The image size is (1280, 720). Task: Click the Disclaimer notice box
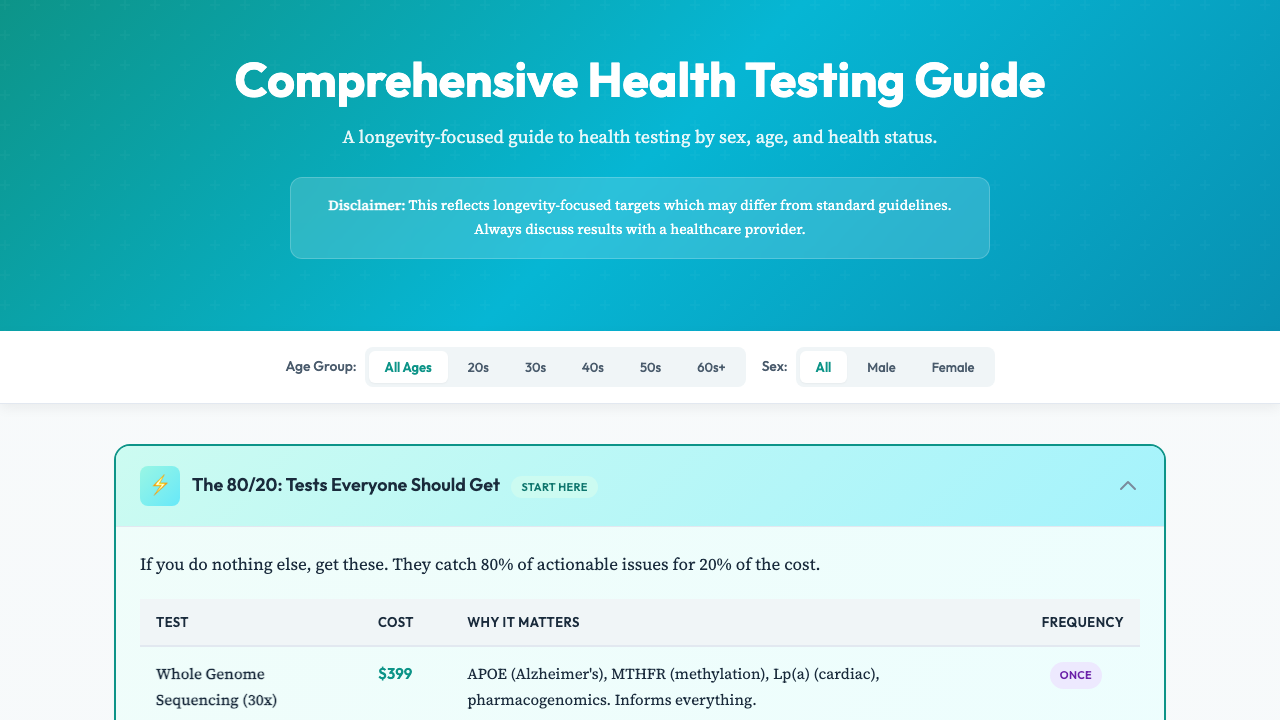[639, 217]
